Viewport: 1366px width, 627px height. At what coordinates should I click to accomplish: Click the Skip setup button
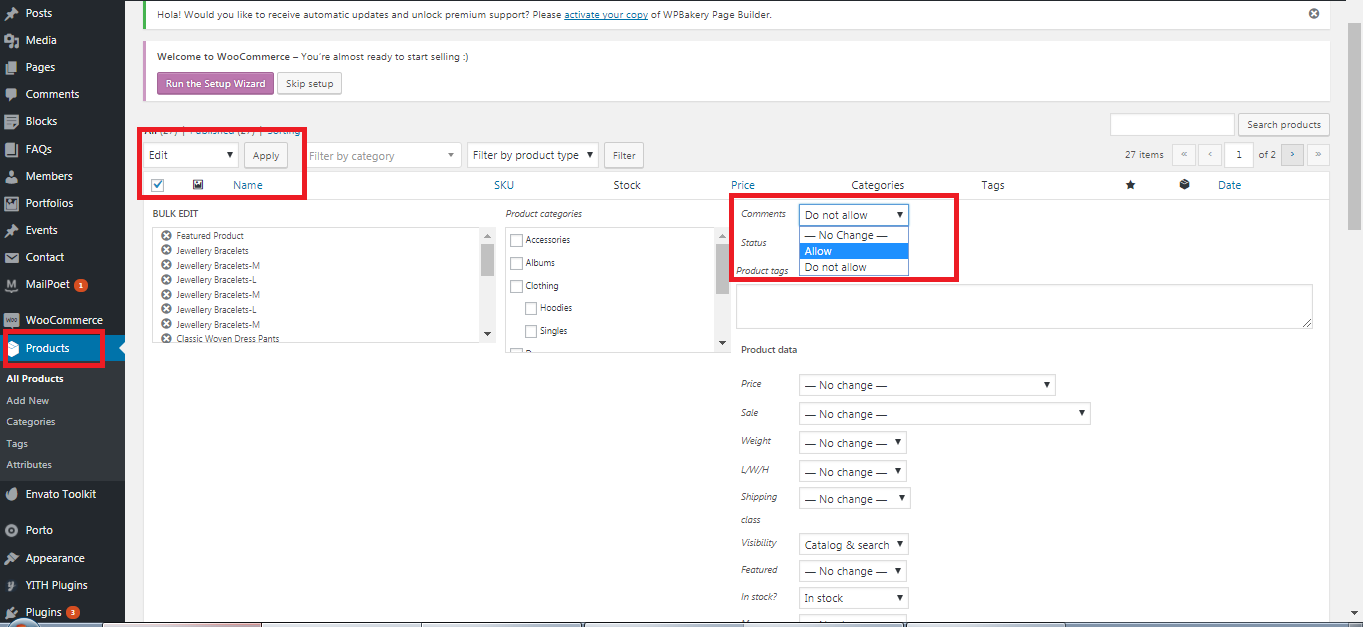(310, 83)
